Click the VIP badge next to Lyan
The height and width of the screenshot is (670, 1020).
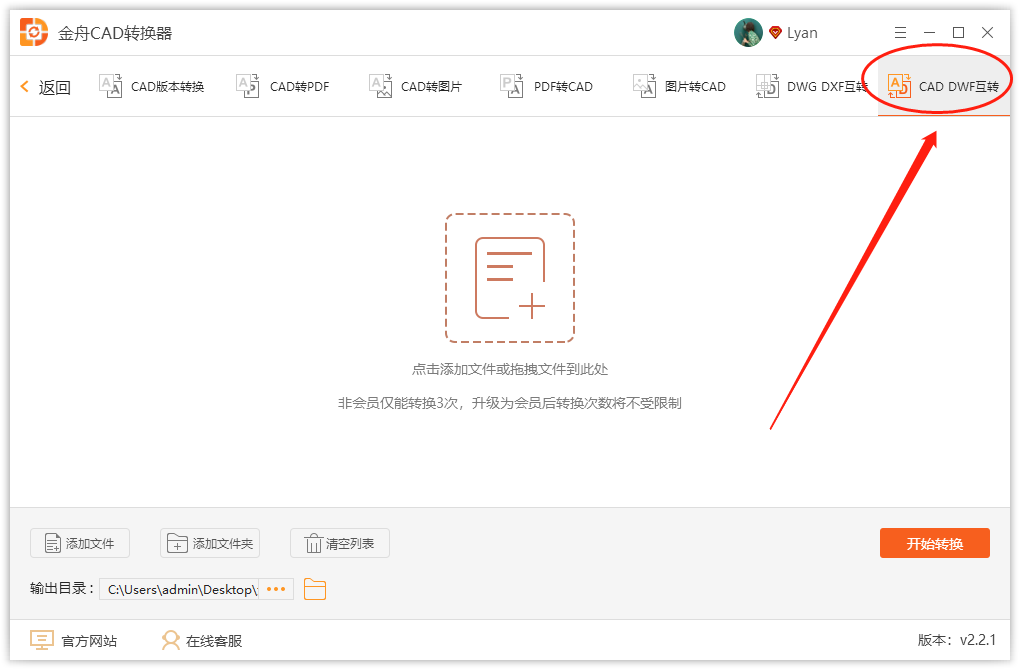tap(775, 33)
